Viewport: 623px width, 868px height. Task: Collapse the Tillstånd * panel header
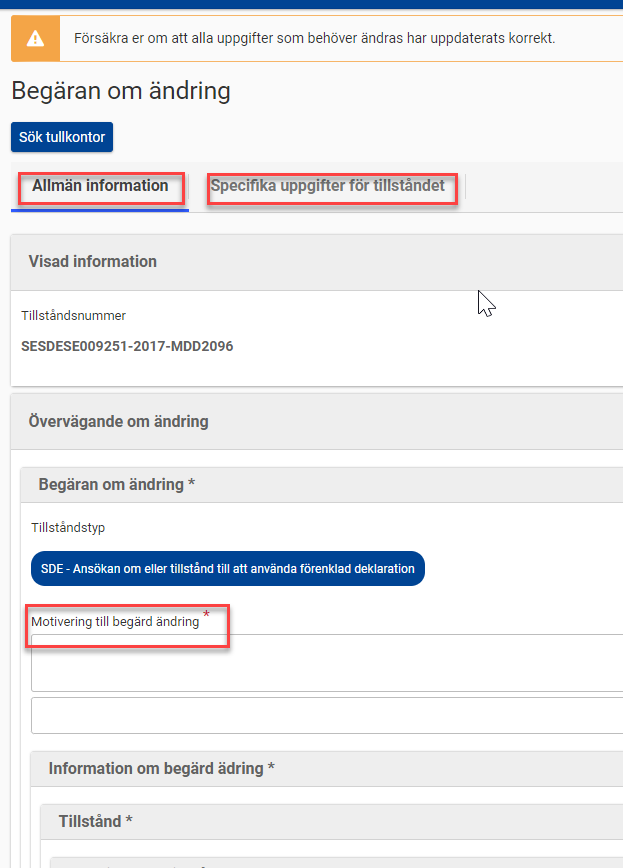click(332, 822)
